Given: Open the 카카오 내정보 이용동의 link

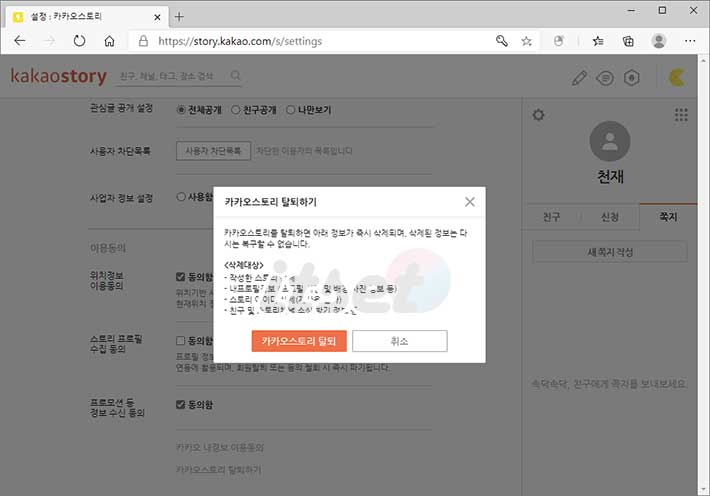Looking at the screenshot, I should (220, 448).
